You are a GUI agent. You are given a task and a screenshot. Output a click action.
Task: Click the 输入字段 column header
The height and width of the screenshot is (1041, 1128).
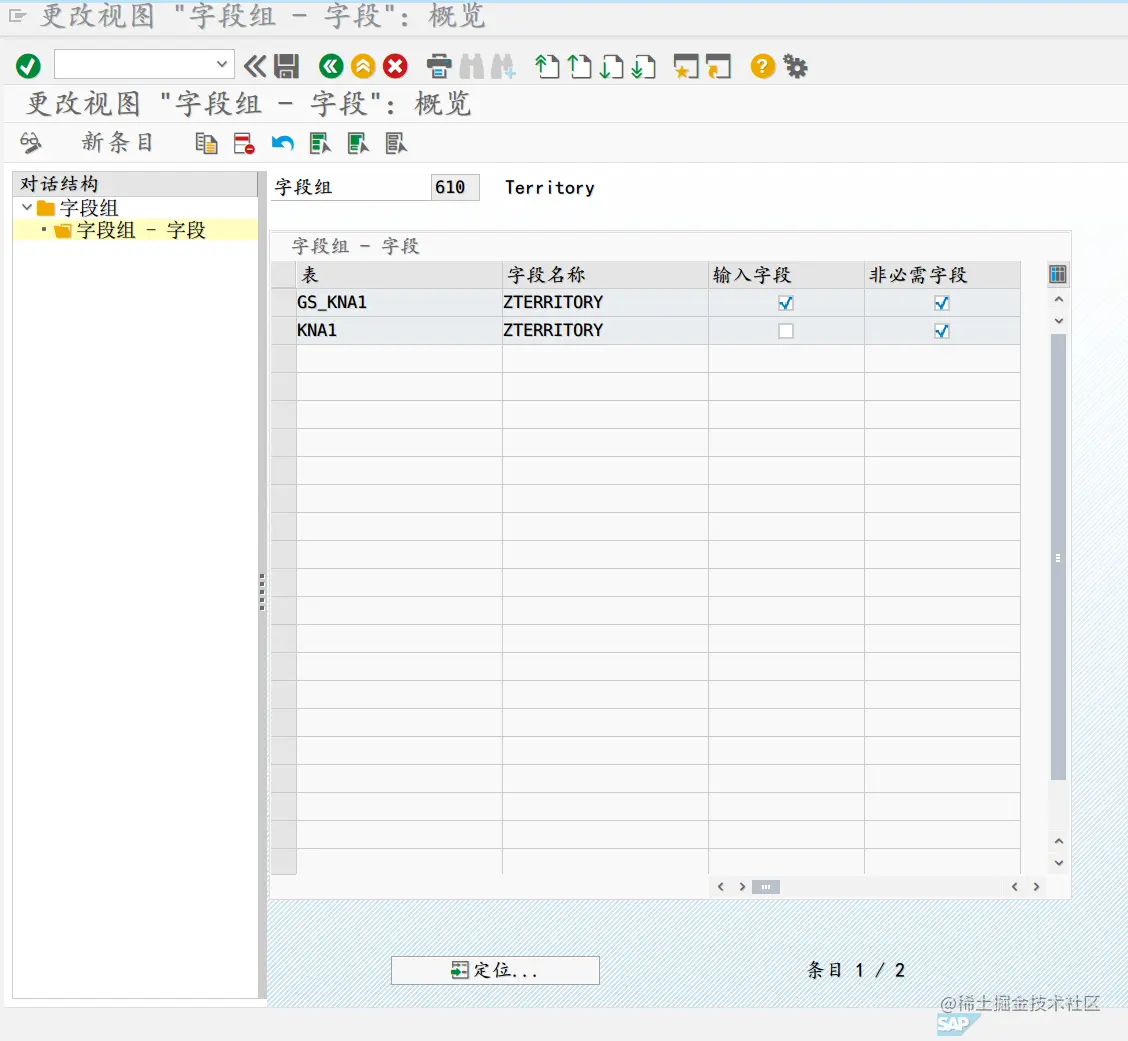(x=786, y=275)
